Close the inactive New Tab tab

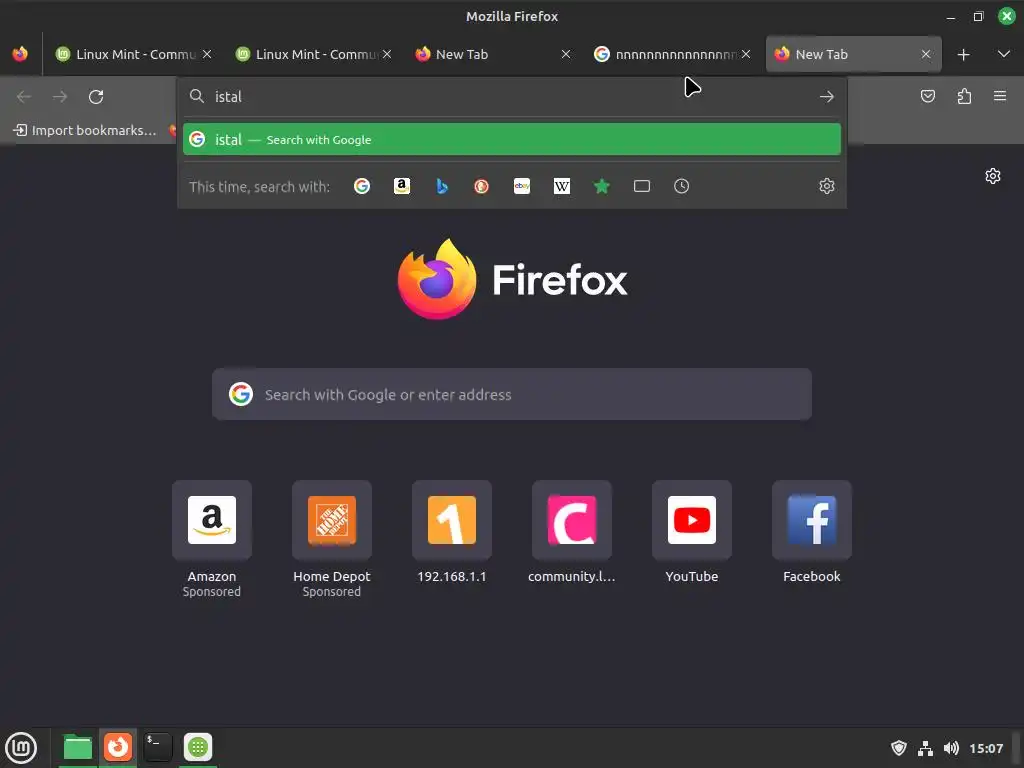(x=566, y=54)
